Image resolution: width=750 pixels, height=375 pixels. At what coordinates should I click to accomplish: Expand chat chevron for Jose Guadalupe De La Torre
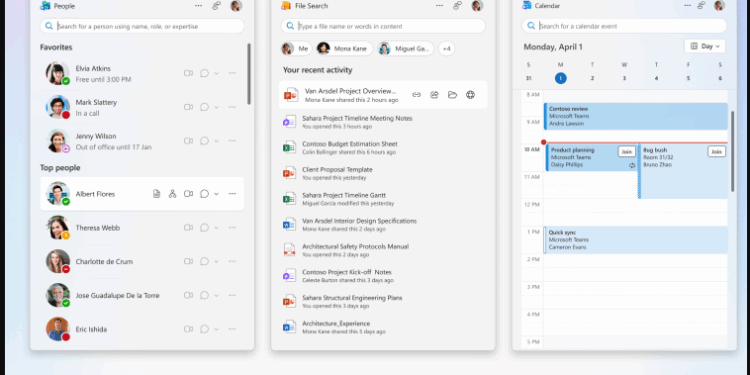coord(216,296)
